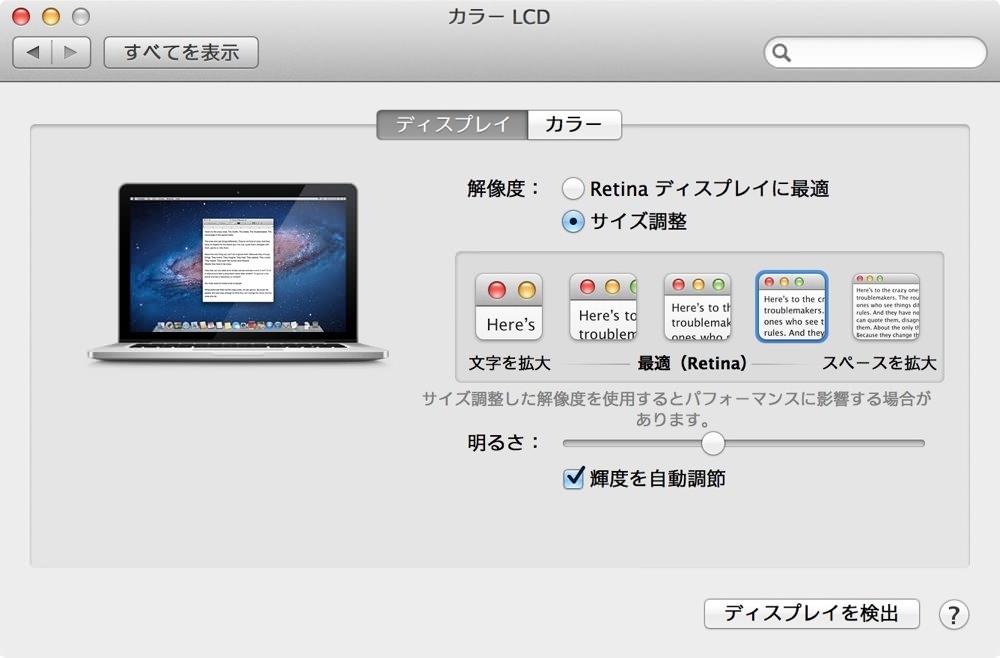
Task: Click the 明るさ brightness slider knob
Action: coord(713,443)
